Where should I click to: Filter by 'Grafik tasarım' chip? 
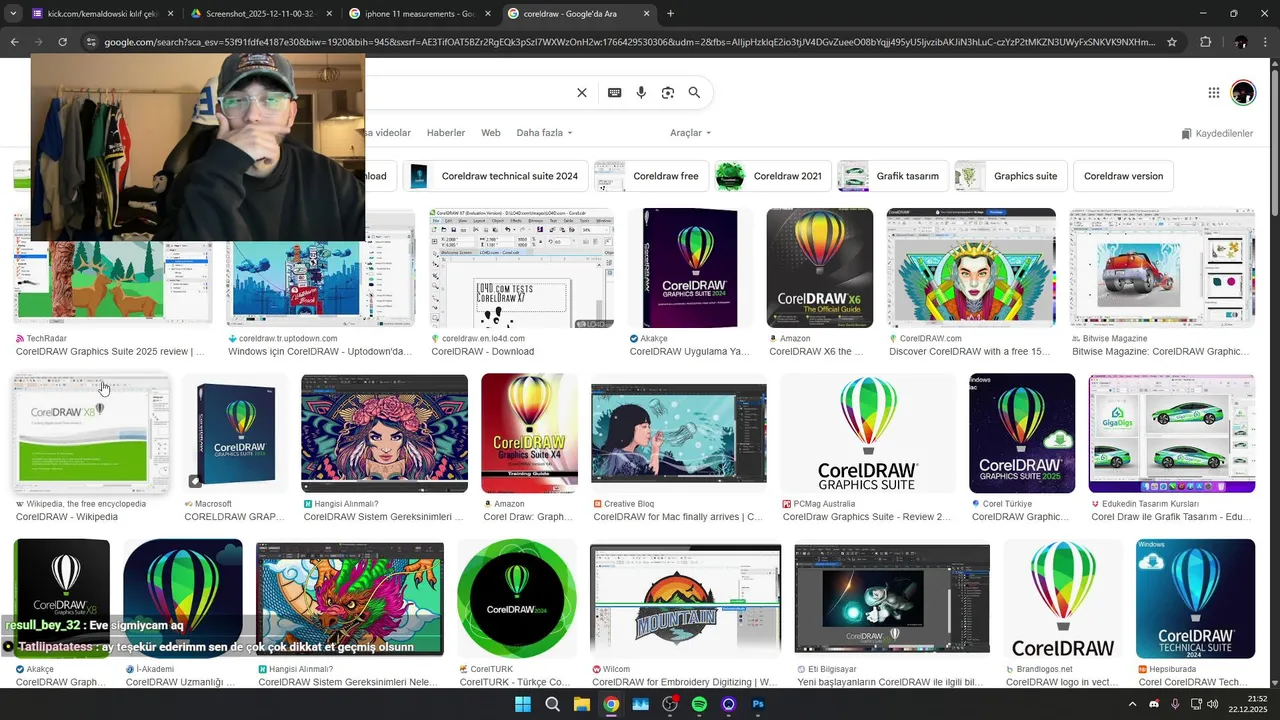click(x=893, y=176)
